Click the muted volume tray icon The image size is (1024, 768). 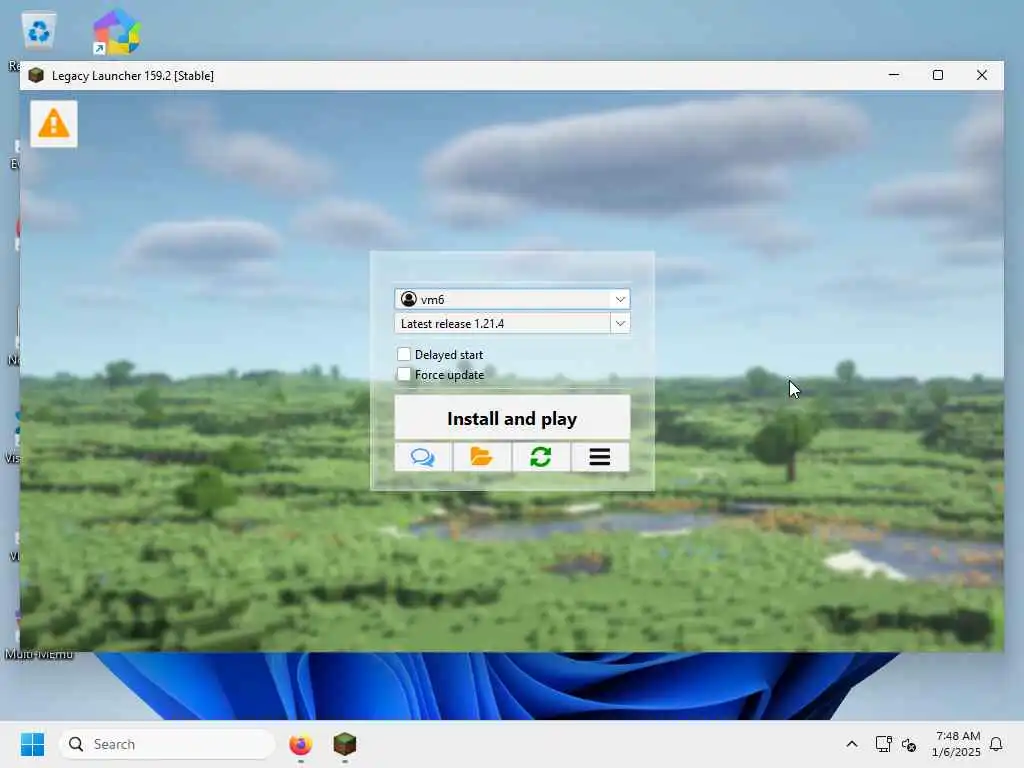pos(908,744)
